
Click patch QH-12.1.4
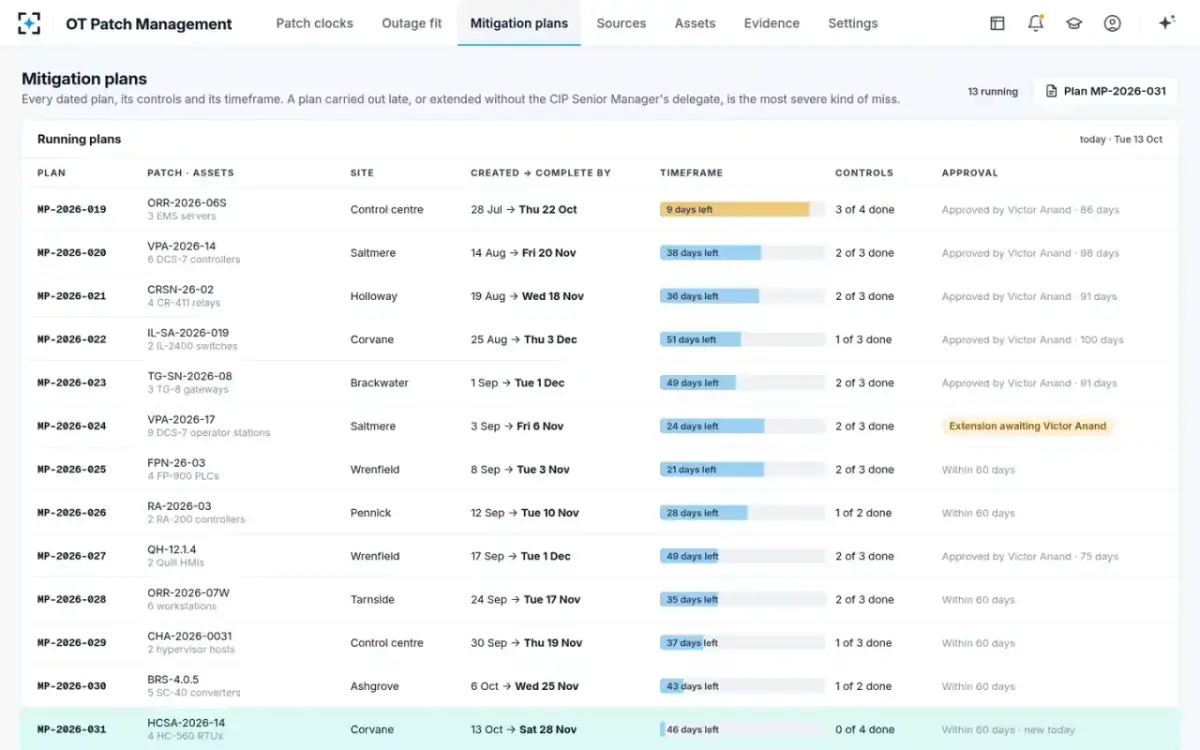172,550
